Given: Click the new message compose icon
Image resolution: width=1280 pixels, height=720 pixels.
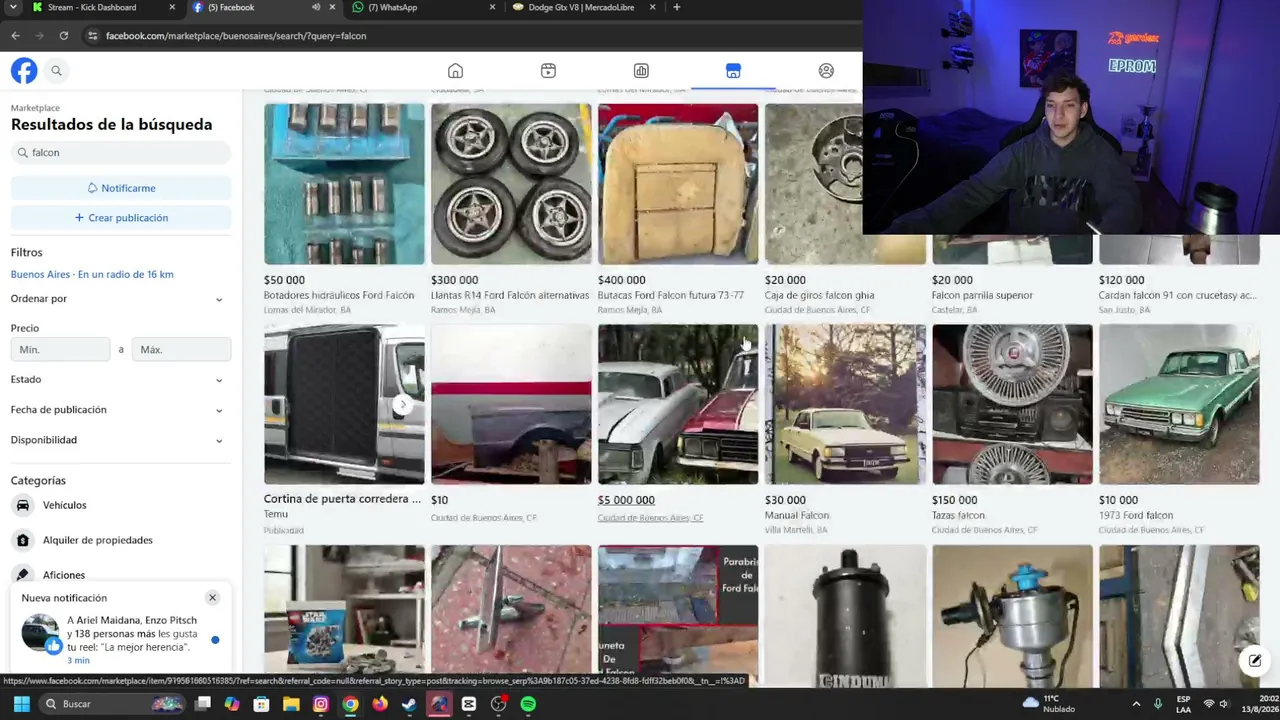Looking at the screenshot, I should (x=1255, y=660).
